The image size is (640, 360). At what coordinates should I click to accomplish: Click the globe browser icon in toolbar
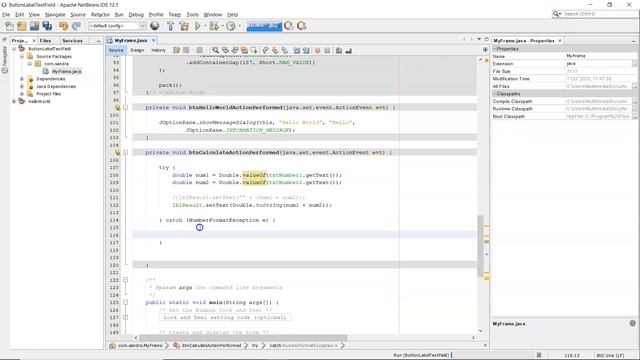point(155,26)
